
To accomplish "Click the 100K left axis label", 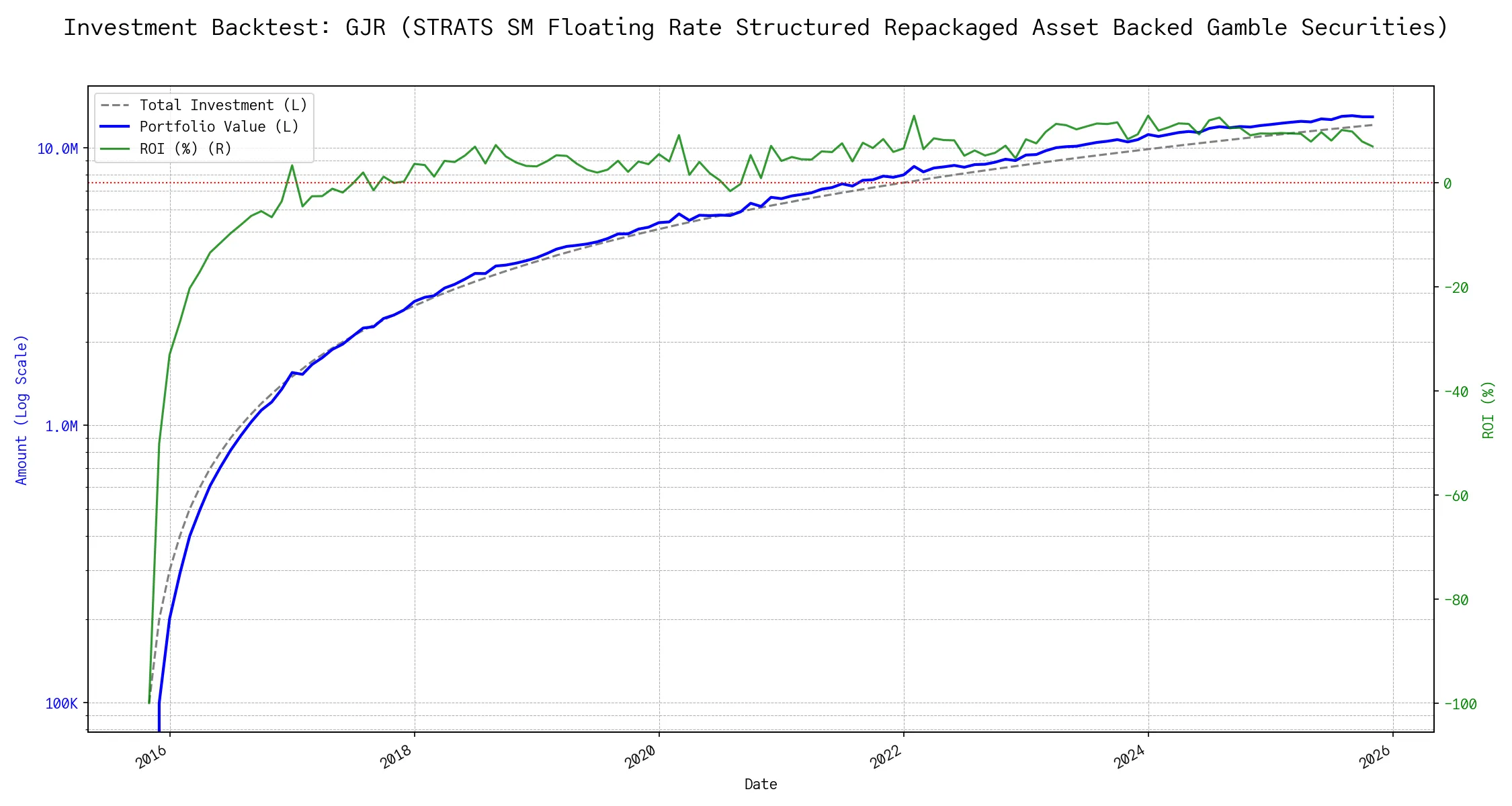I will tap(62, 704).
